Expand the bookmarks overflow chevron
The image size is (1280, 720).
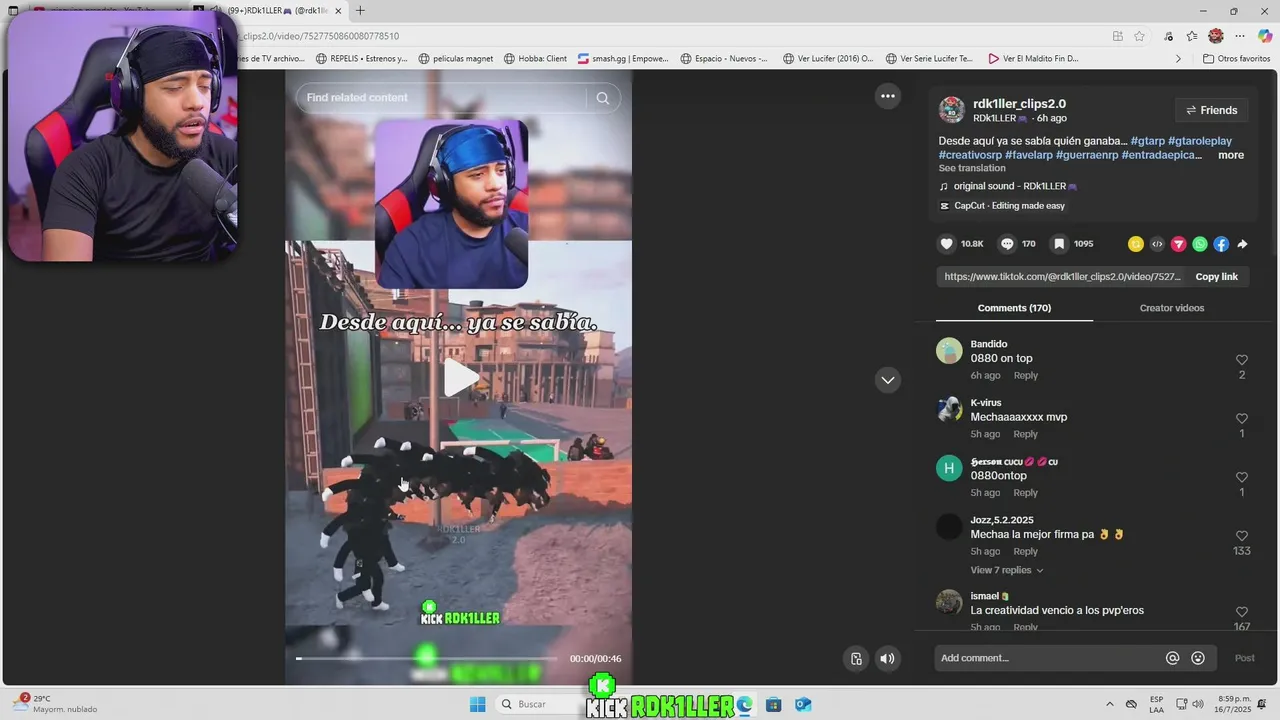1178,59
